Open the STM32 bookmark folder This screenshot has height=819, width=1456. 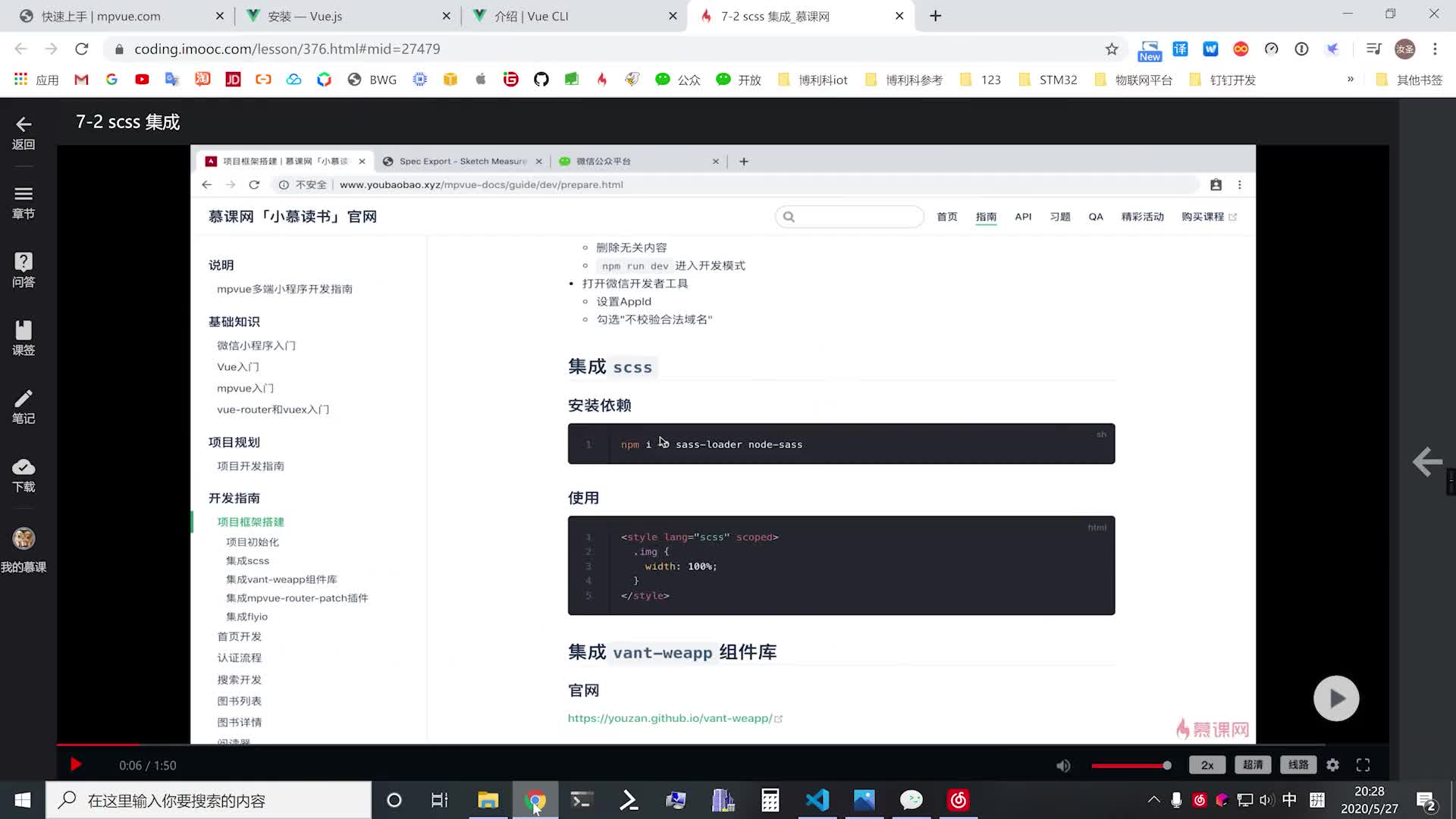coord(1047,80)
